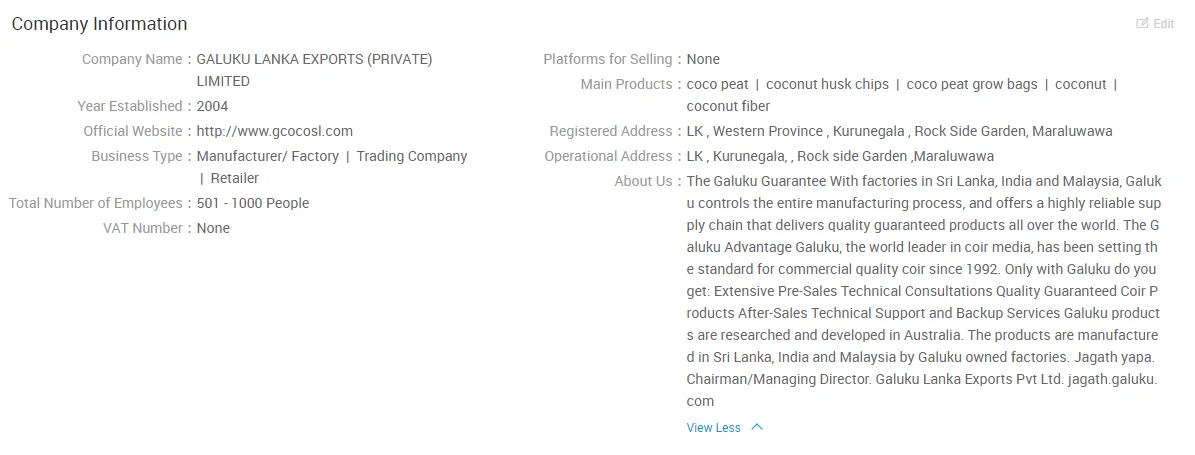Select the Trading Company business type
1195x455 pixels.
pyautogui.click(x=412, y=156)
